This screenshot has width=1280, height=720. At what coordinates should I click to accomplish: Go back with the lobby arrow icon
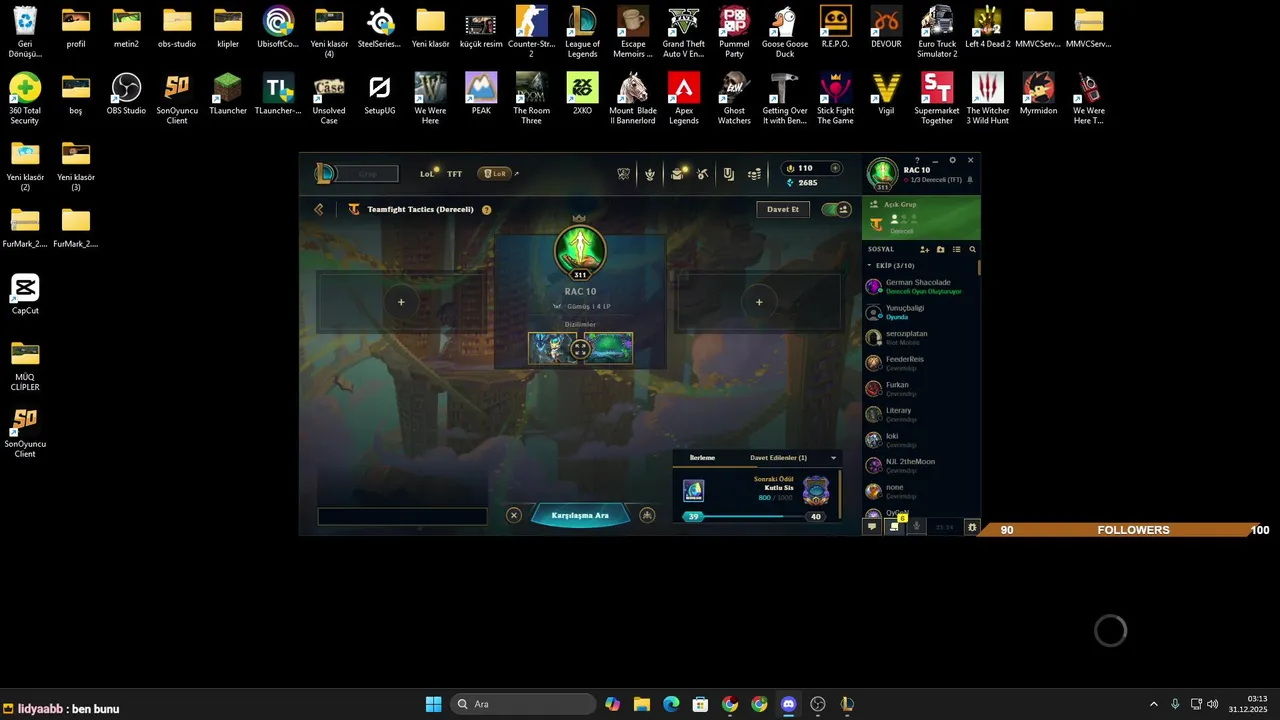pos(319,210)
